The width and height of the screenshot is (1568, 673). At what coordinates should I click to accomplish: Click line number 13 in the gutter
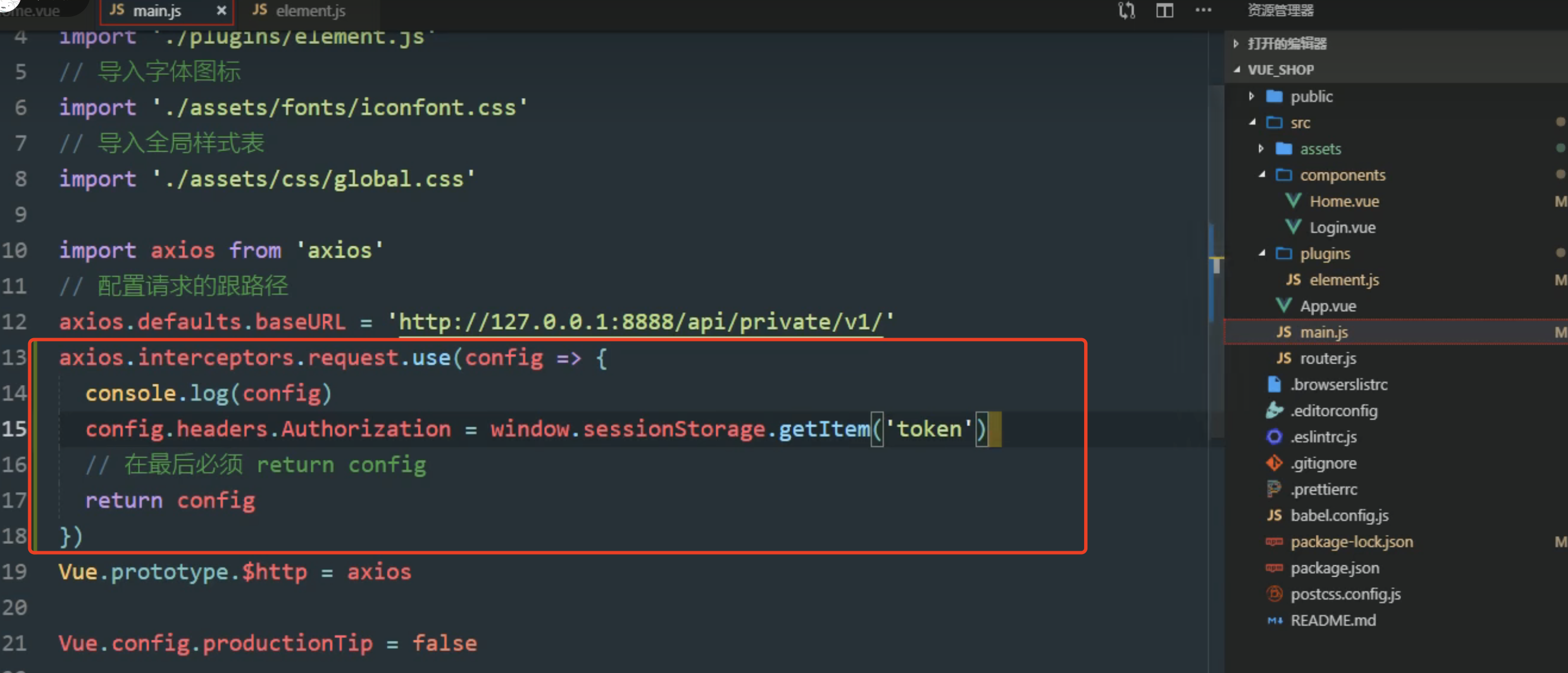point(14,357)
